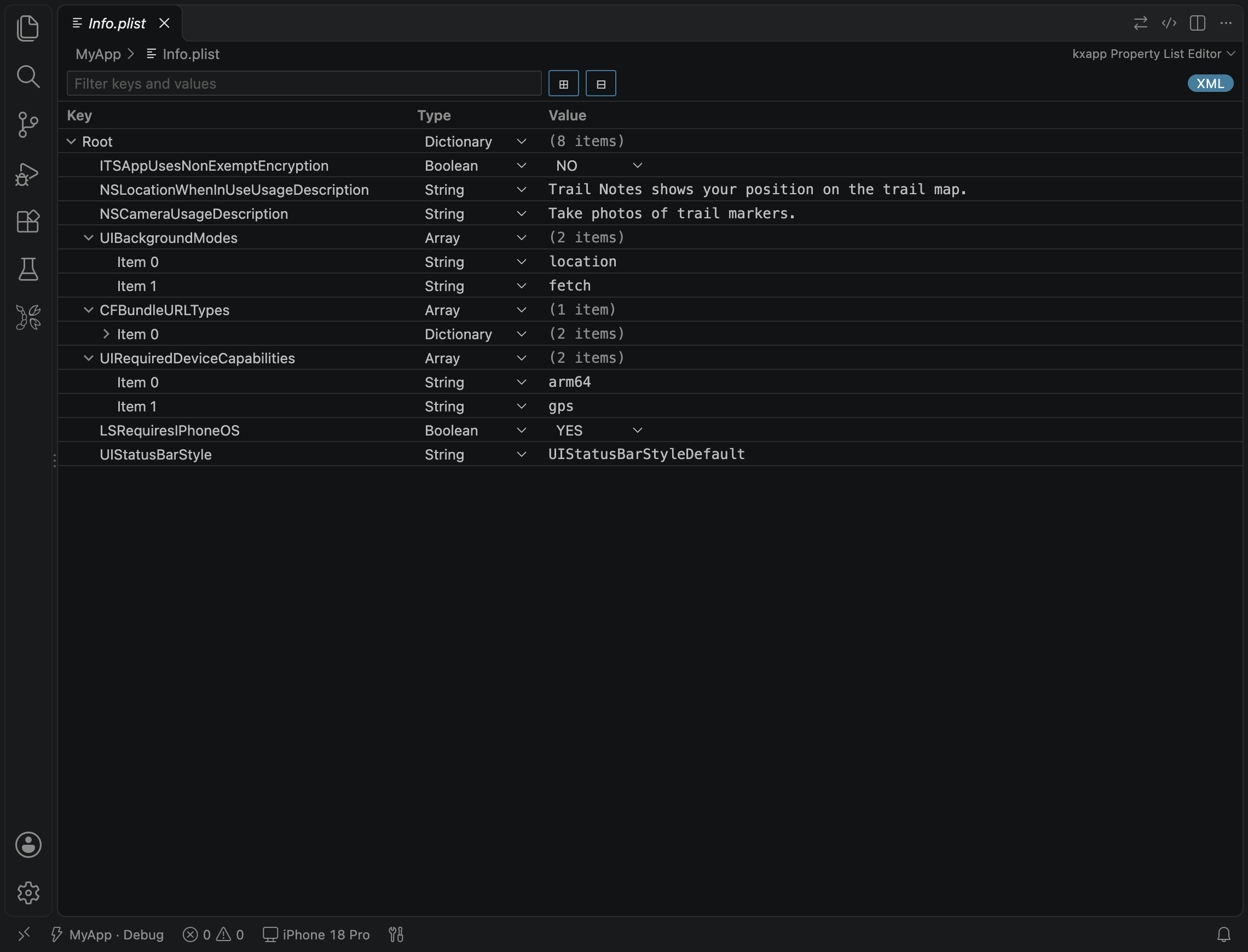Select the UIStatusBarStyleDefault value
This screenshot has height=952, width=1248.
[x=646, y=455]
